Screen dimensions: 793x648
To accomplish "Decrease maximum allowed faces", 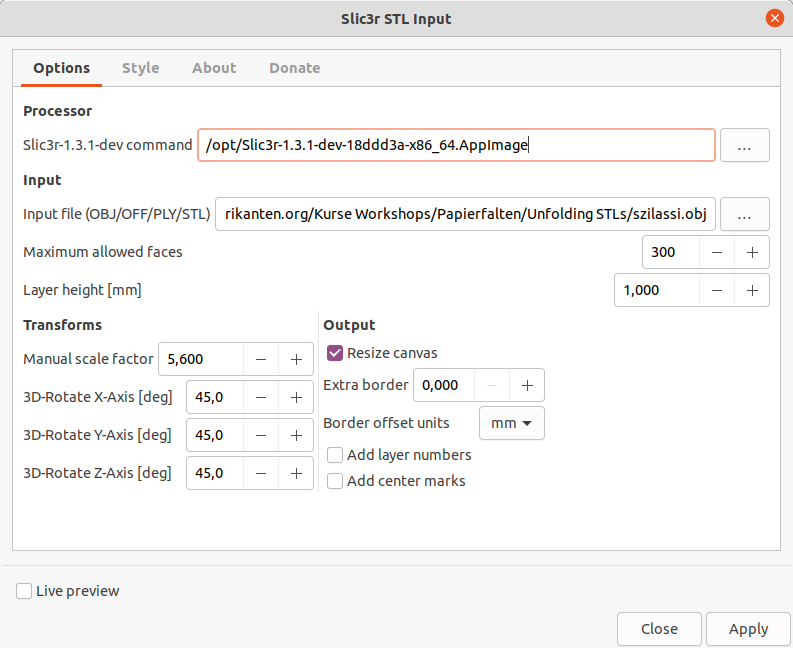I will (x=717, y=252).
